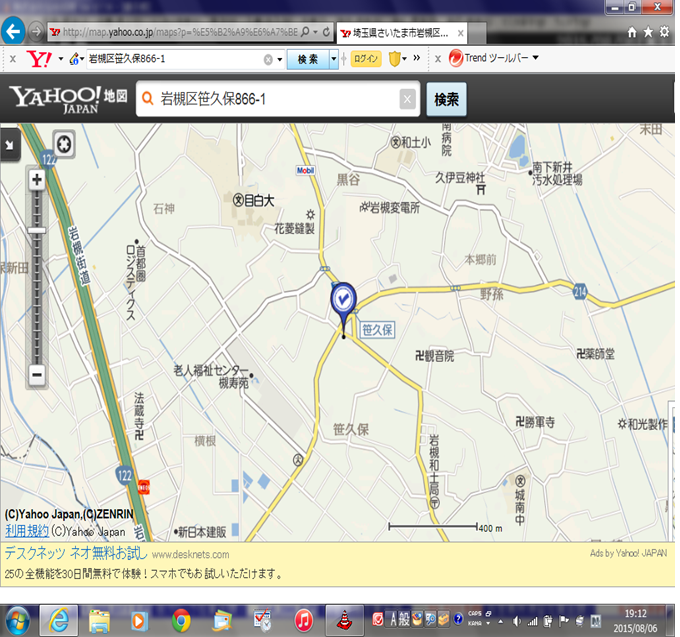
Task: Launch Google Chrome from taskbar
Action: tap(181, 621)
